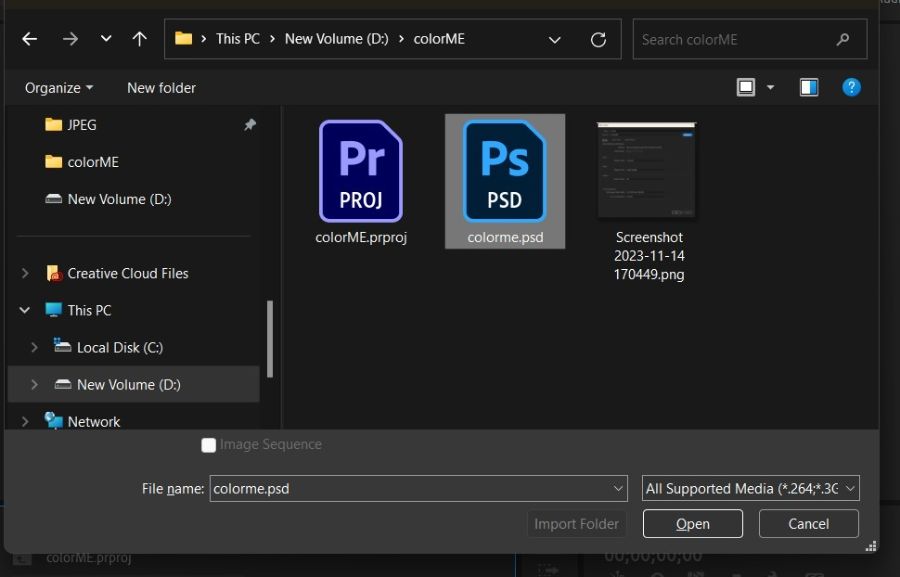Toggle the Image Sequence checkbox
The height and width of the screenshot is (577, 900).
point(208,445)
